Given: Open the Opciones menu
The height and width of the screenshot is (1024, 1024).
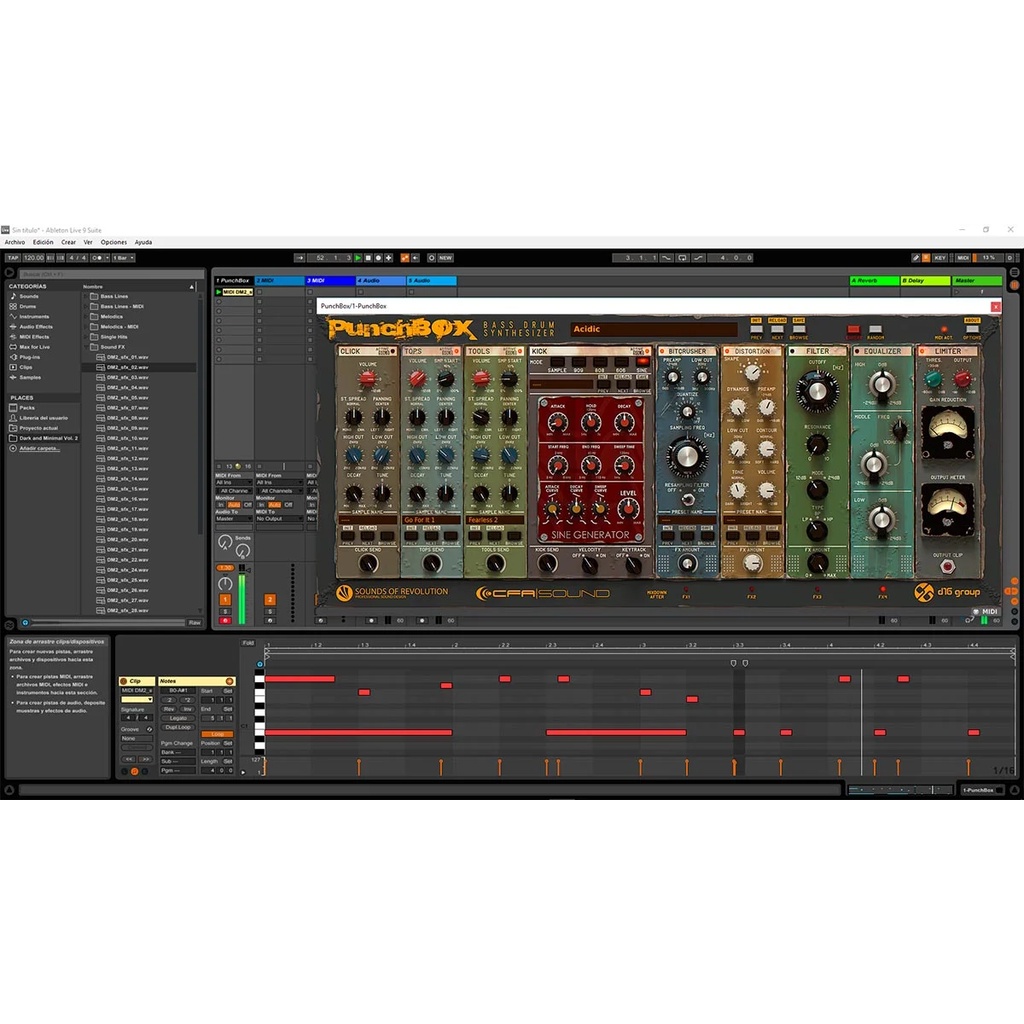Looking at the screenshot, I should (x=114, y=242).
